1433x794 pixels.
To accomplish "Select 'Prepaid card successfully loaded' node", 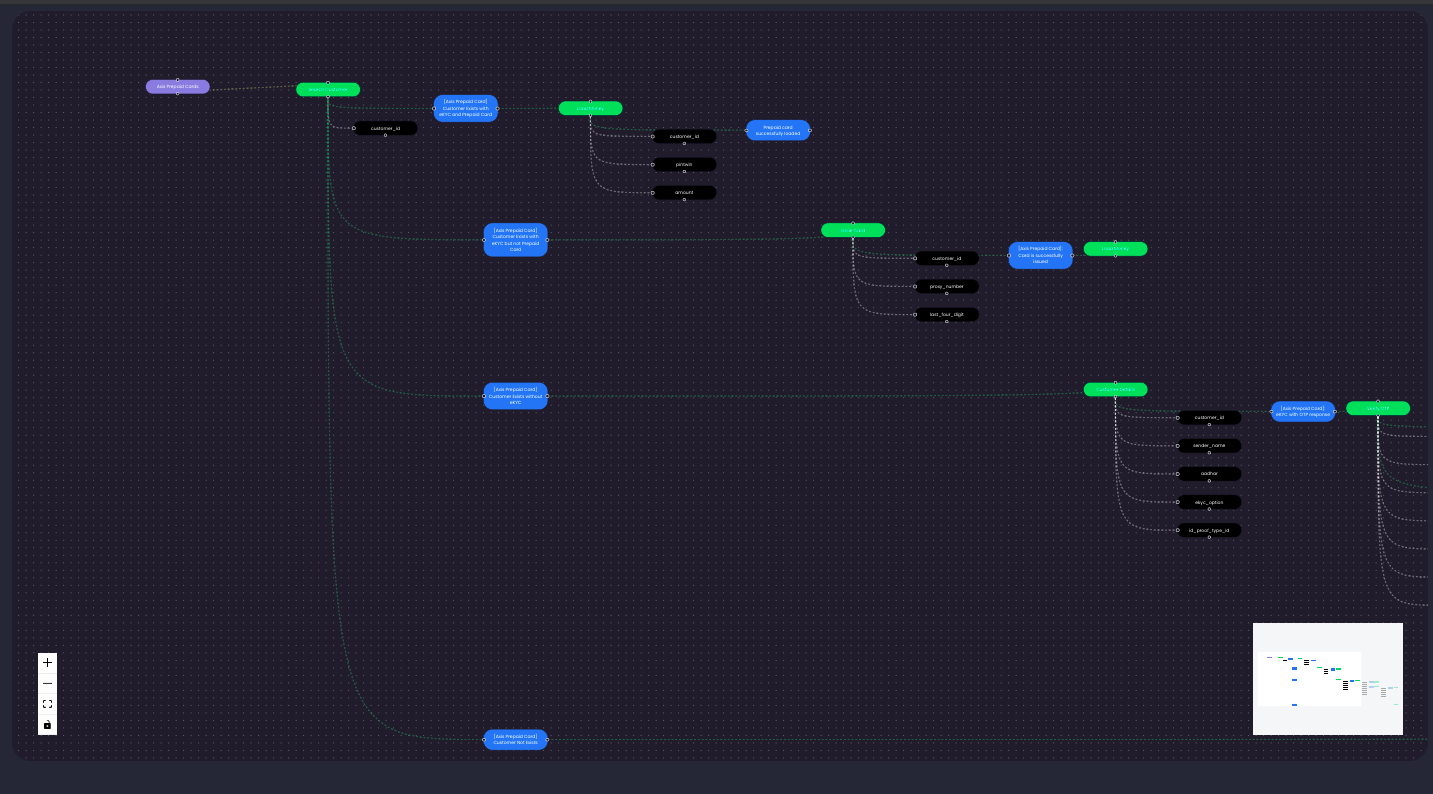I will (x=778, y=130).
